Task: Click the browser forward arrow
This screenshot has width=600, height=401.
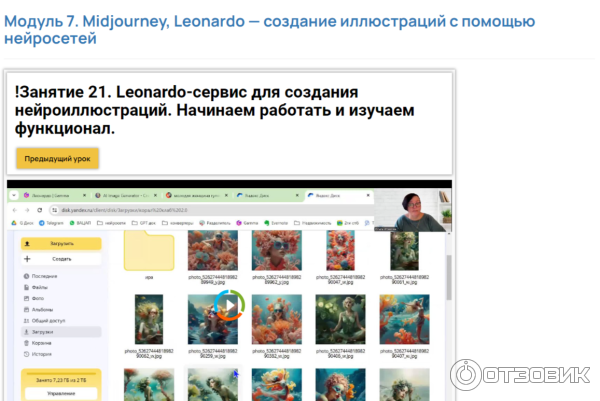Action: 27,210
